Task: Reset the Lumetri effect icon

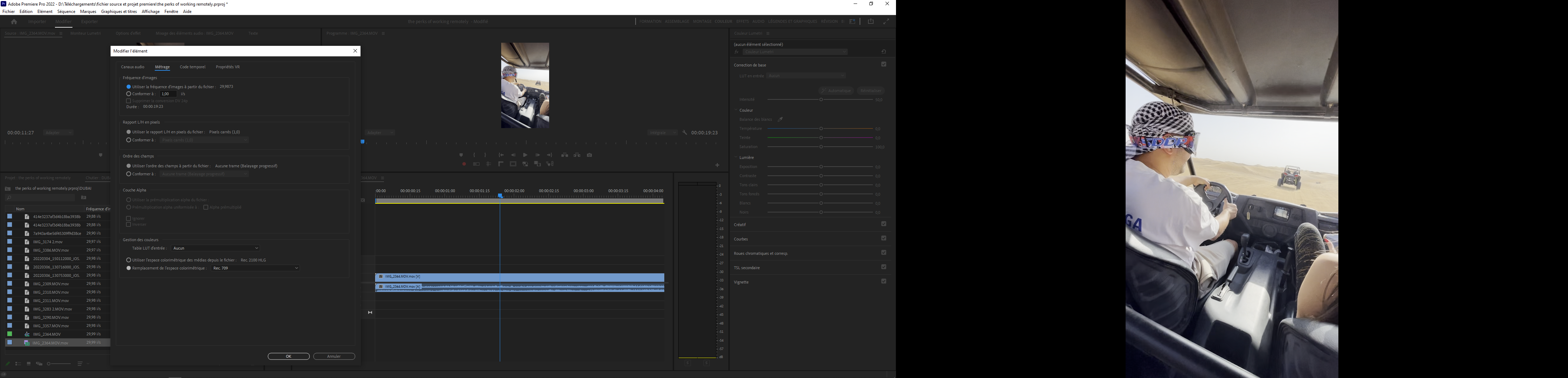Action: click(884, 52)
